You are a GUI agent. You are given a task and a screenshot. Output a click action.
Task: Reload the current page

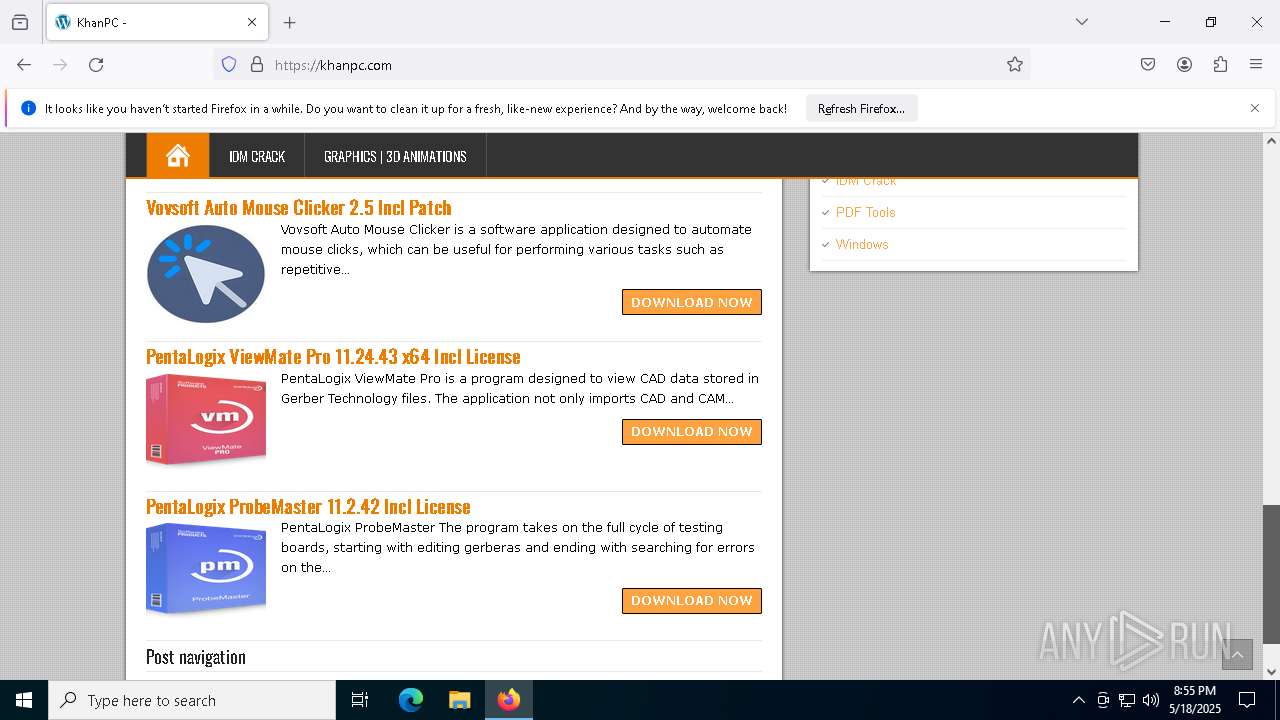96,64
